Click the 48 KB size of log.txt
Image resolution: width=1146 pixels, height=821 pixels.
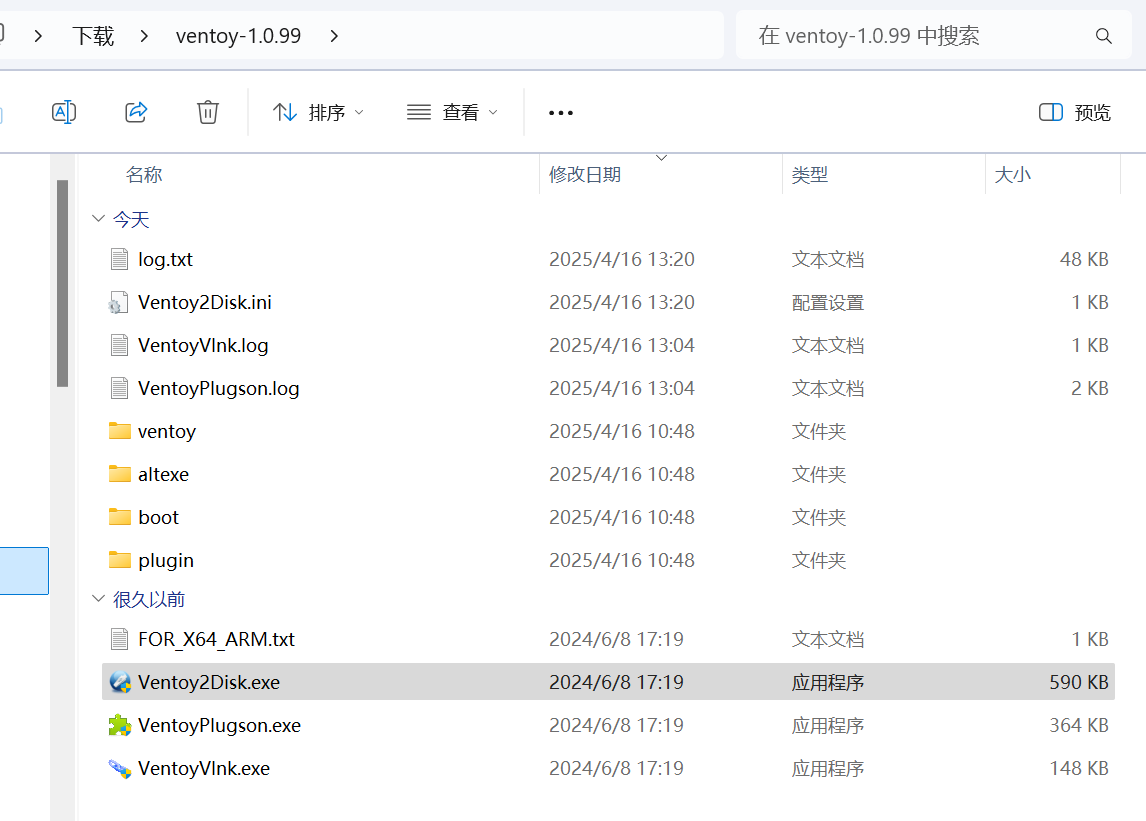pyautogui.click(x=1084, y=260)
